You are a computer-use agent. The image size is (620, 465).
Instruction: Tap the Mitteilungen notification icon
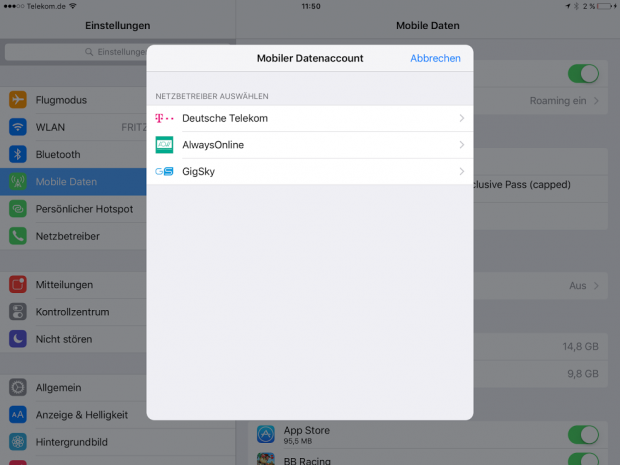pyautogui.click(x=18, y=285)
